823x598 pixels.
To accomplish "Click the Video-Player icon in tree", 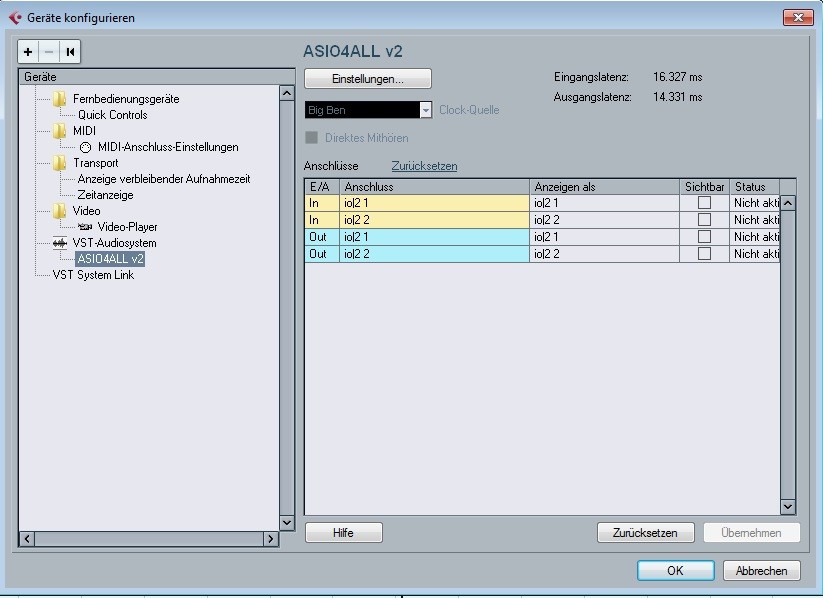I will pos(85,227).
